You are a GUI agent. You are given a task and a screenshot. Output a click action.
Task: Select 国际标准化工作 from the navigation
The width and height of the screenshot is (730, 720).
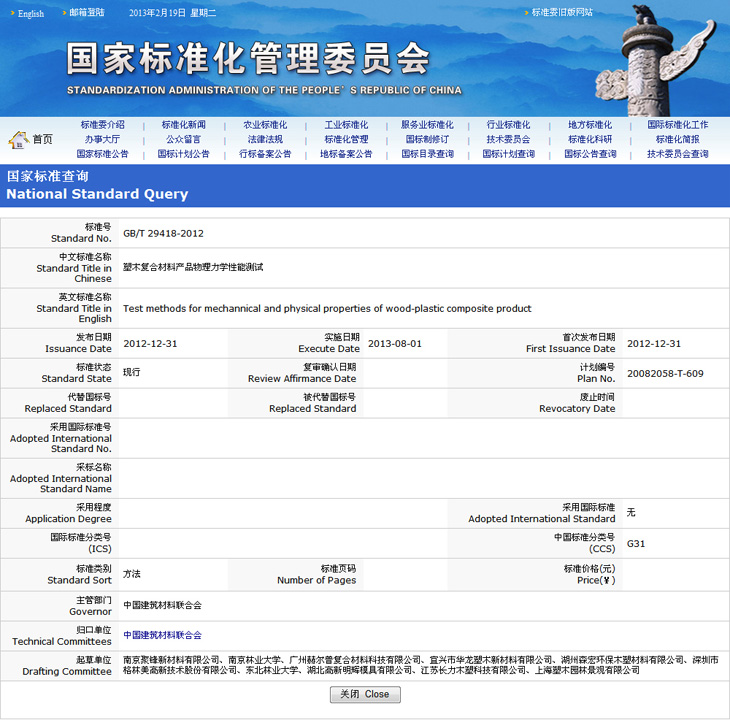[677, 125]
